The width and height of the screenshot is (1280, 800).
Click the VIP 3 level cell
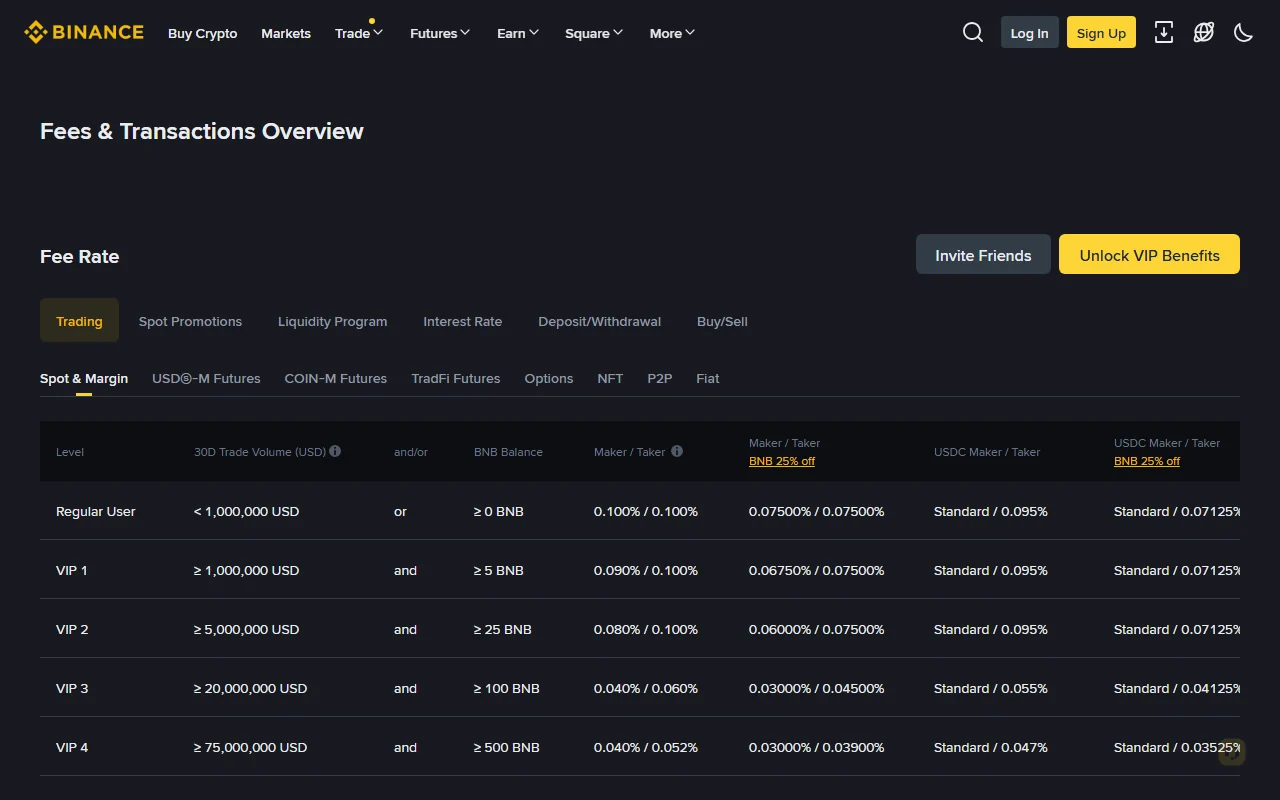point(72,688)
